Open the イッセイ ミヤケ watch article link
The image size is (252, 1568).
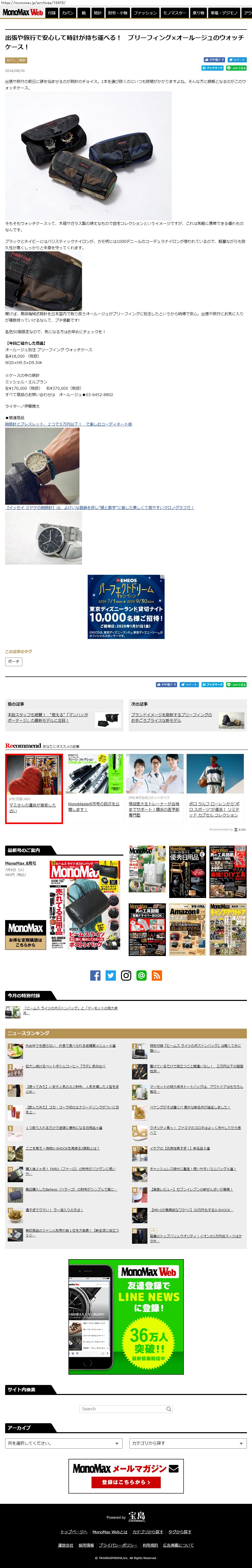point(99,508)
